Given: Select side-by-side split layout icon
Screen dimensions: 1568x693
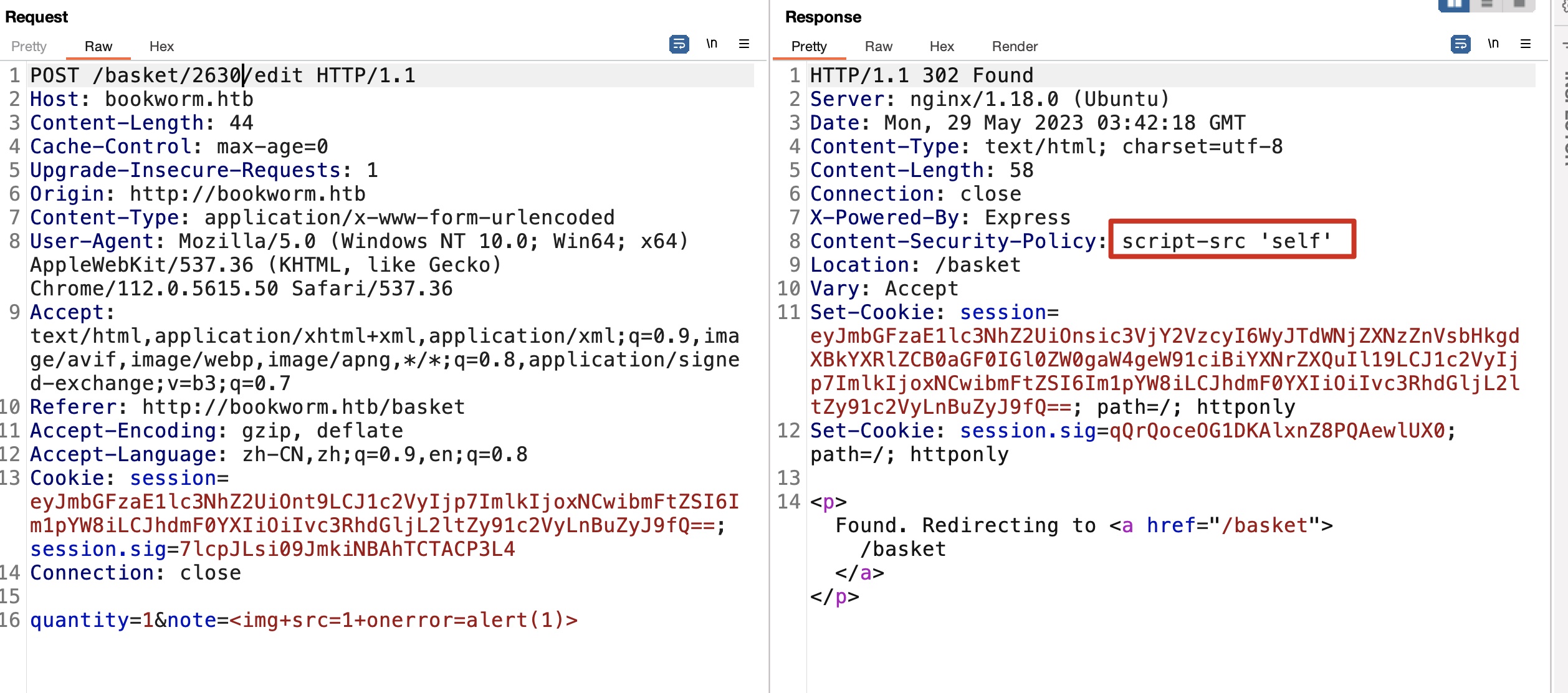Looking at the screenshot, I should (x=1454, y=5).
